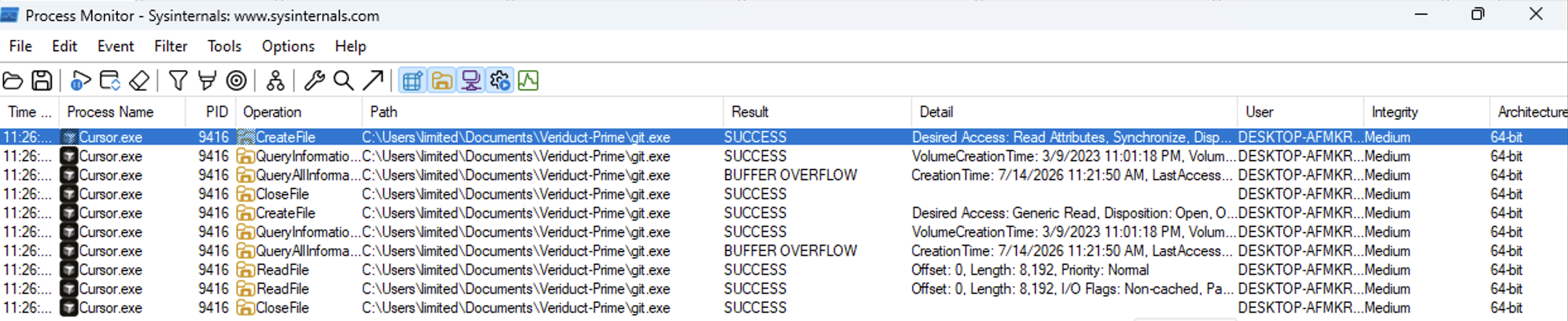
Task: Clear the display with the eraser icon
Action: click(x=139, y=81)
